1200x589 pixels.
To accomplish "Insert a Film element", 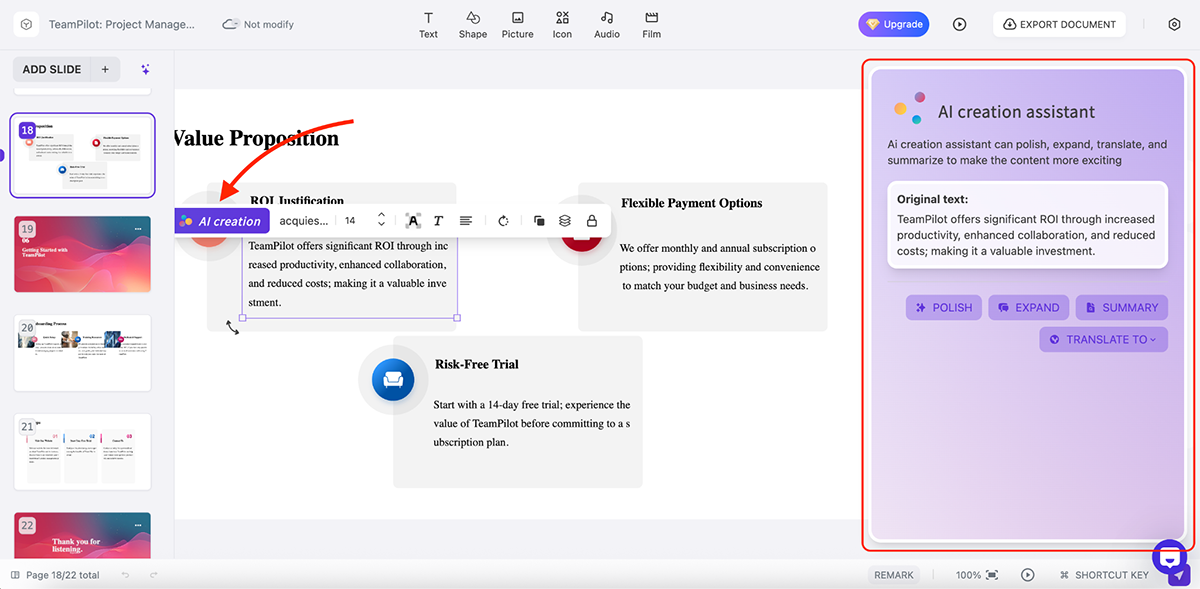I will (x=651, y=24).
